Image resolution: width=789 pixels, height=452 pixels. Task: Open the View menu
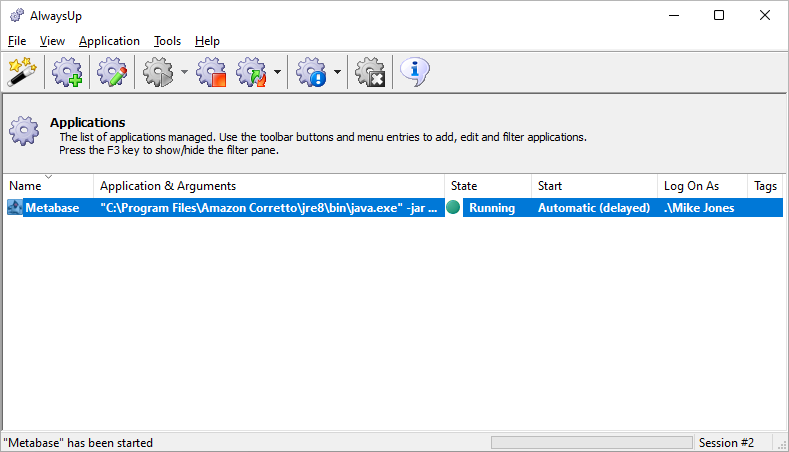click(x=52, y=41)
